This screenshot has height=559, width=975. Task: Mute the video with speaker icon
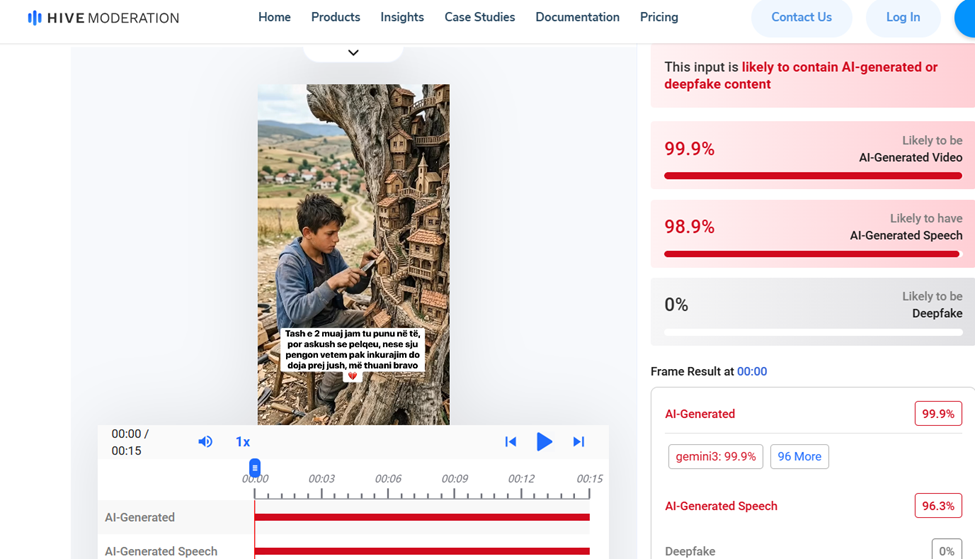tap(205, 442)
